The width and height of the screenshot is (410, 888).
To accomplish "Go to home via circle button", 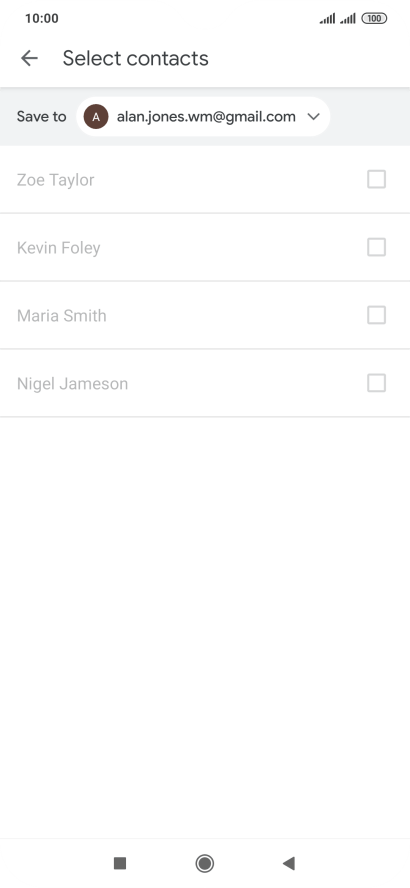I will [x=204, y=863].
